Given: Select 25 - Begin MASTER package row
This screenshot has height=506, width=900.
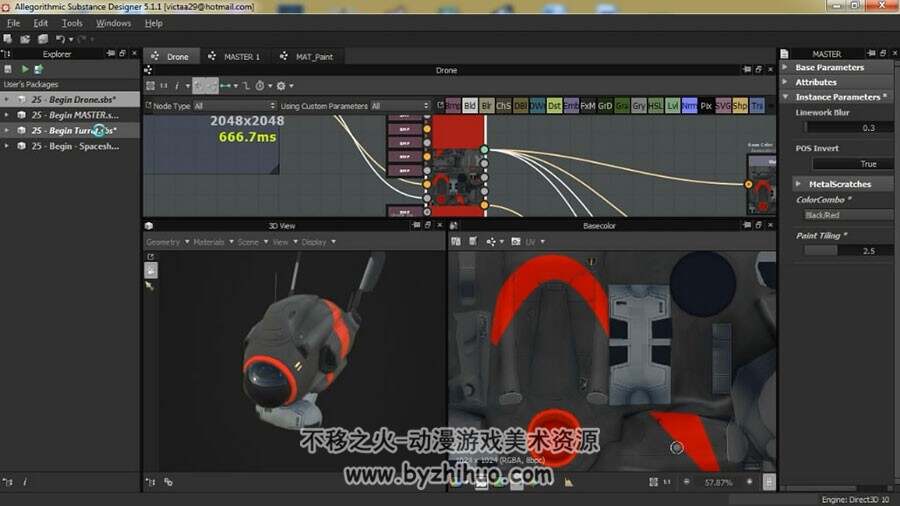Looking at the screenshot, I should pyautogui.click(x=70, y=115).
